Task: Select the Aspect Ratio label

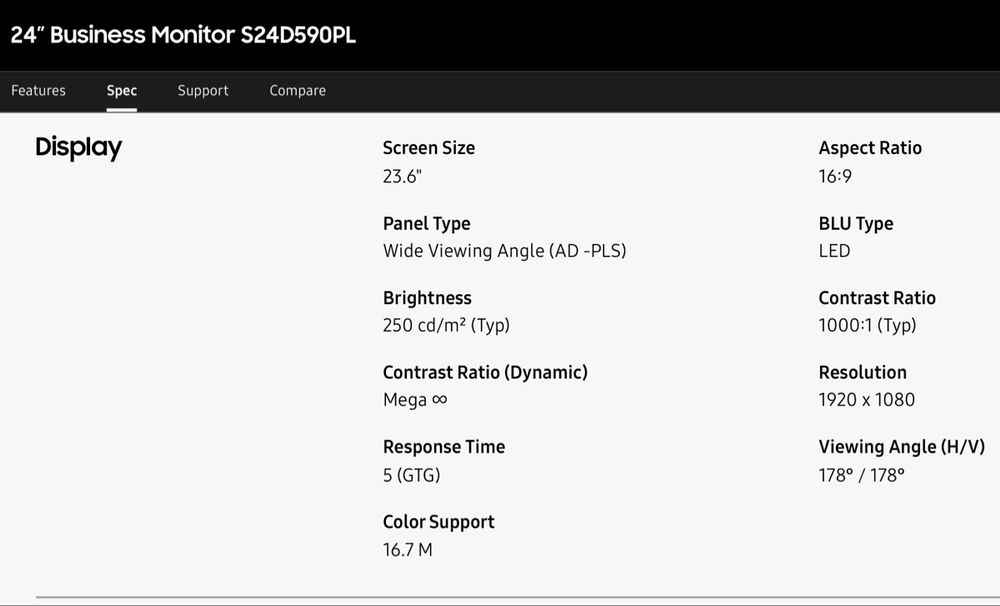Action: [x=870, y=148]
